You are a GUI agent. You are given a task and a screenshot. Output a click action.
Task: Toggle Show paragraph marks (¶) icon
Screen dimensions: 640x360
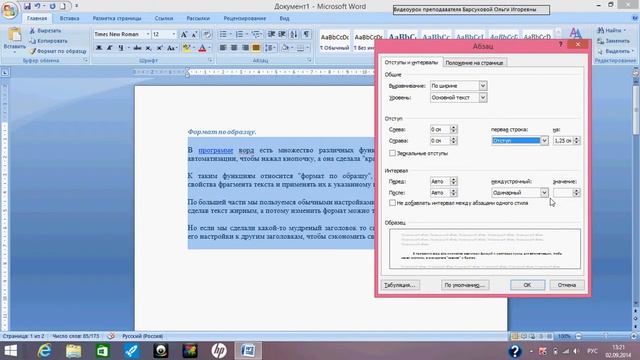(x=306, y=34)
